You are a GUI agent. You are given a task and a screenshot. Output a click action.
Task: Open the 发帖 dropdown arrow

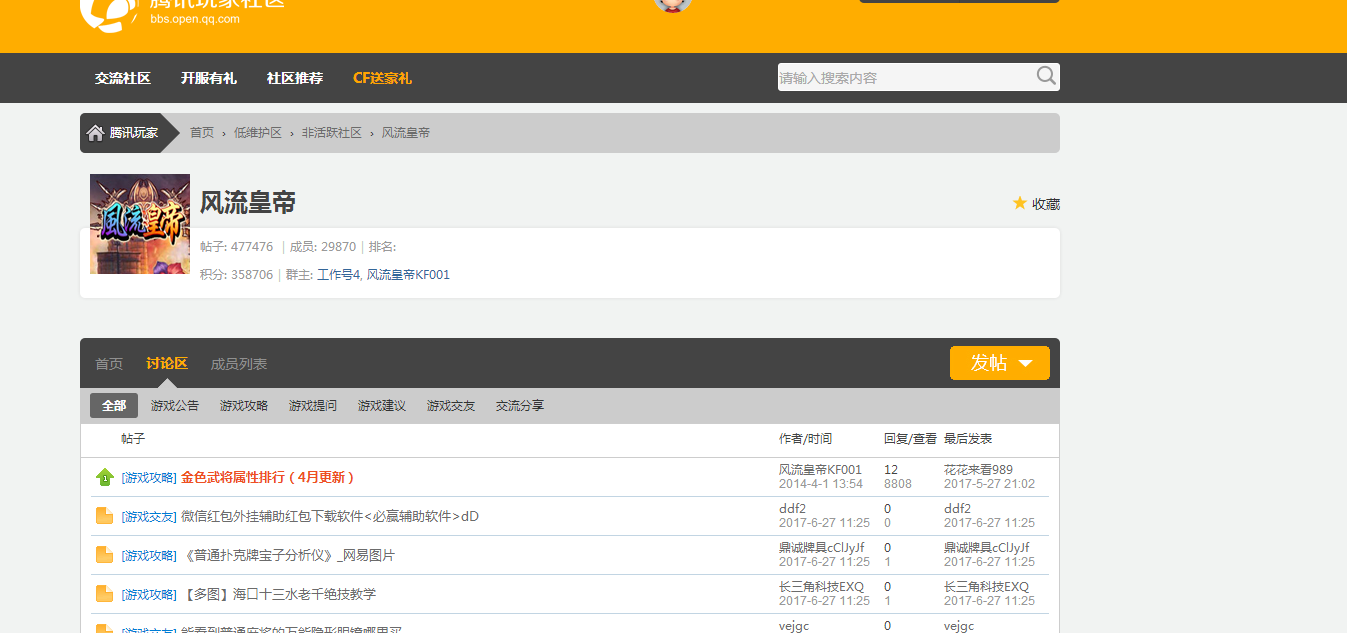[x=1026, y=363]
